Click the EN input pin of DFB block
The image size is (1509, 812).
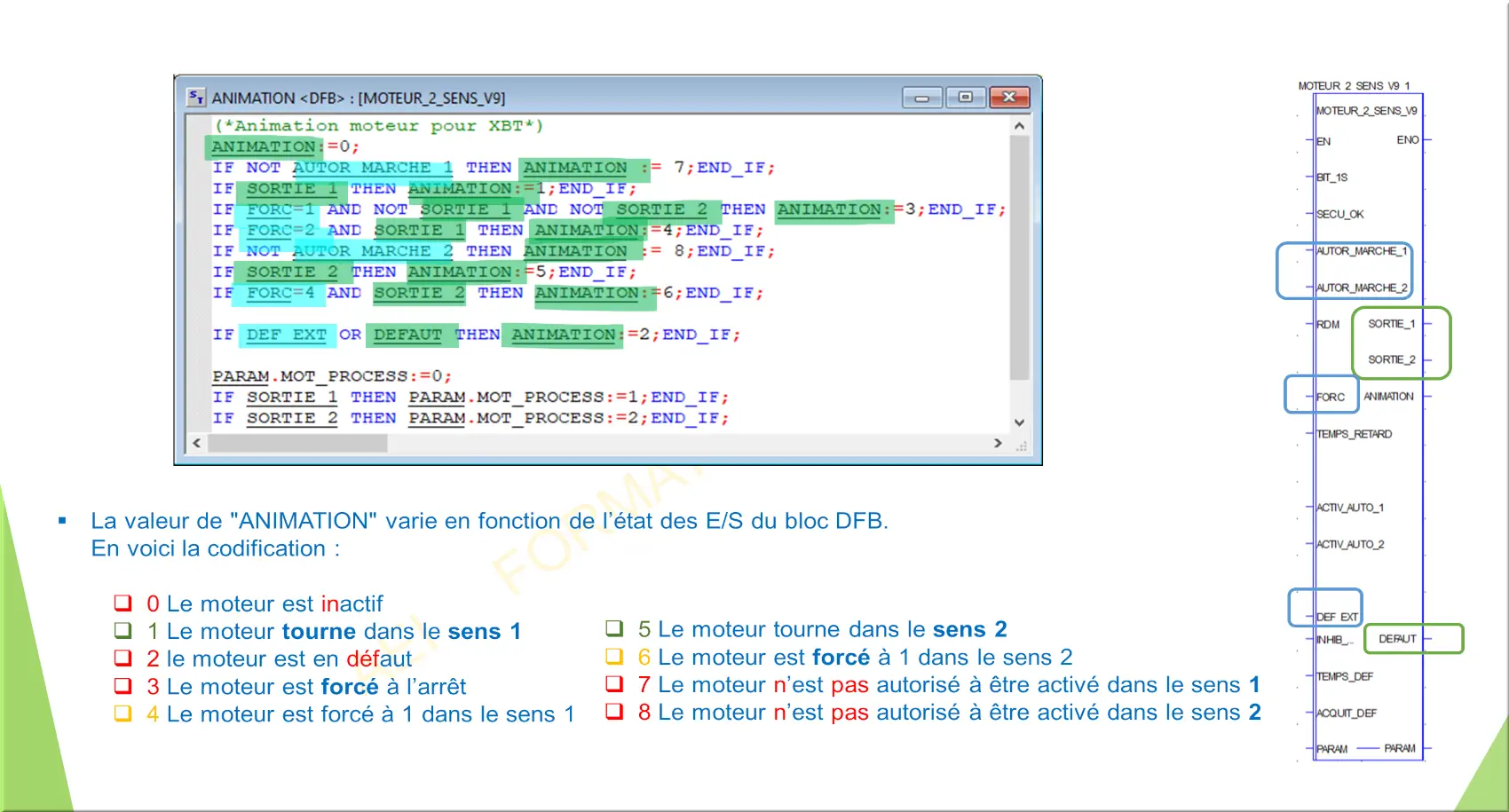point(1323,141)
